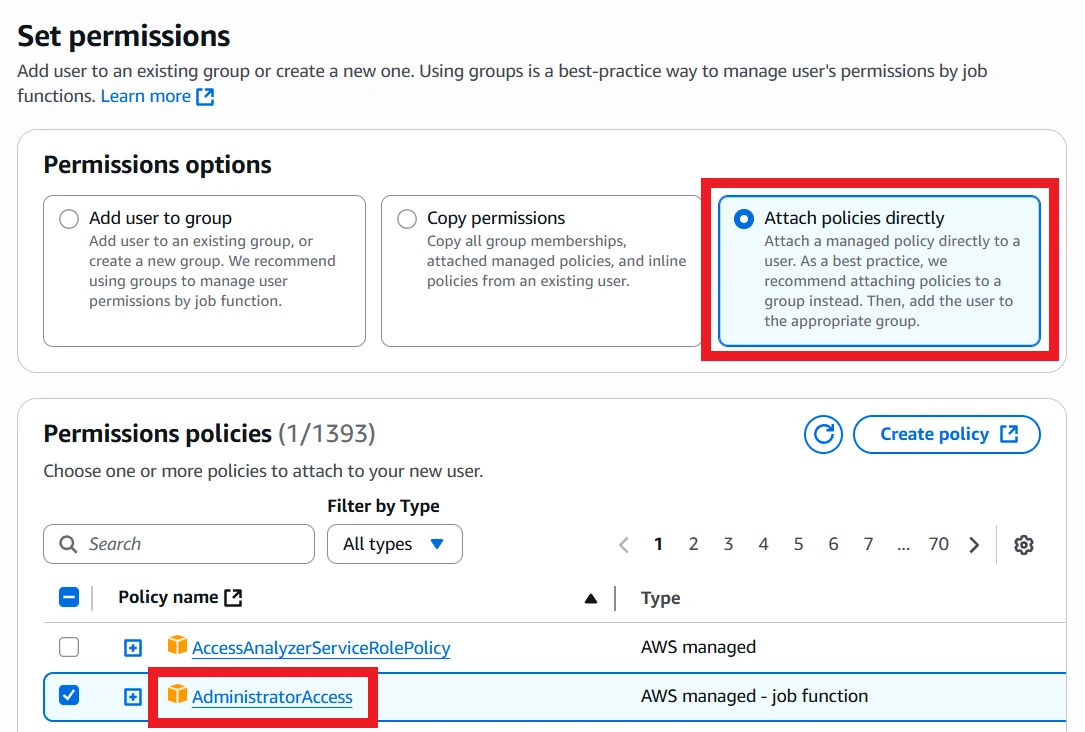
Task: Open the table preferences gear icon
Action: click(1023, 545)
